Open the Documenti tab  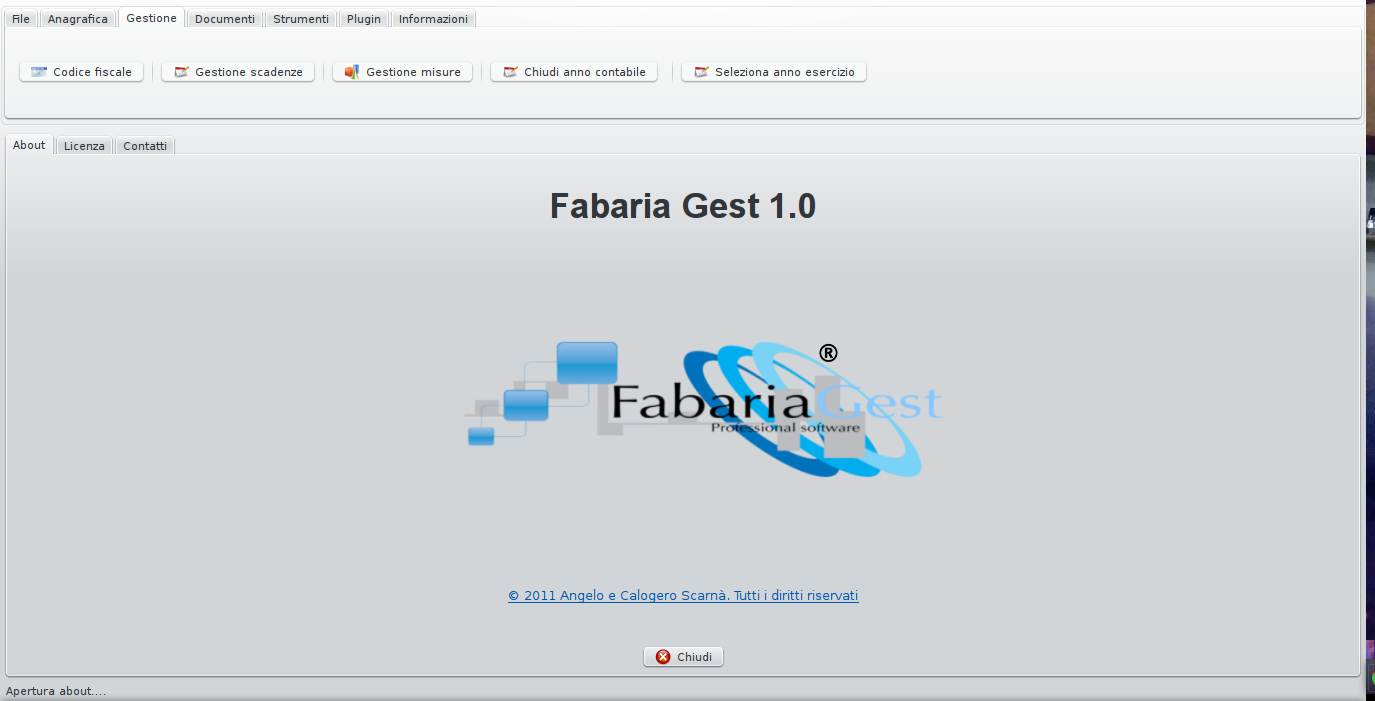coord(225,19)
